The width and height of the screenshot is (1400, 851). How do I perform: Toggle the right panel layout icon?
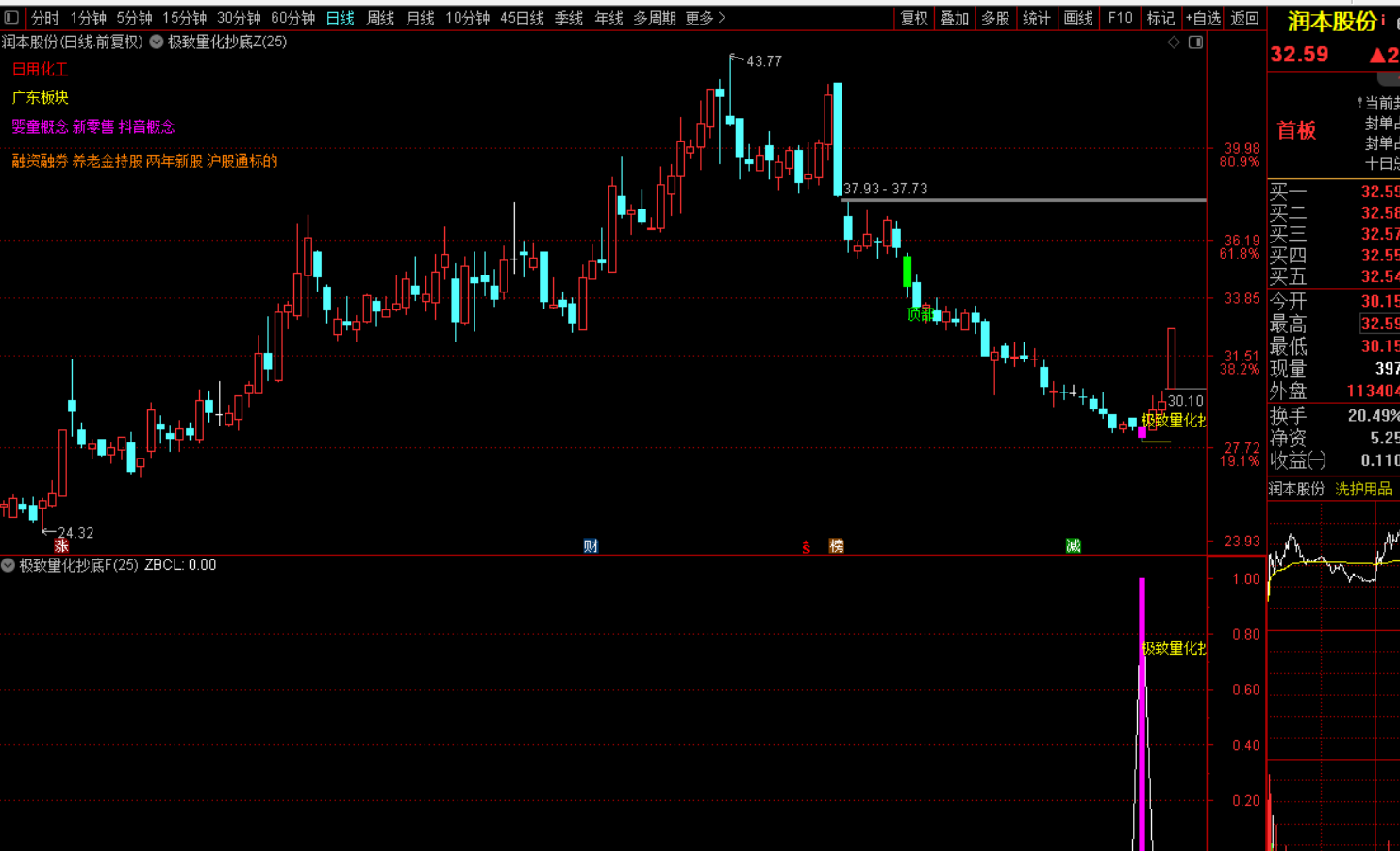[1195, 42]
